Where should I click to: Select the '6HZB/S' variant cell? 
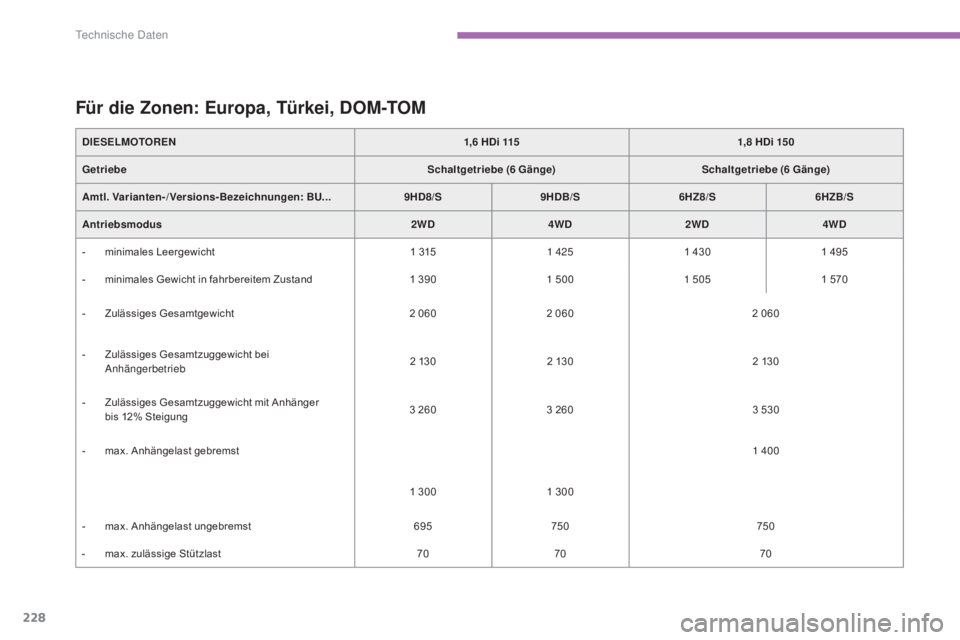(834, 197)
